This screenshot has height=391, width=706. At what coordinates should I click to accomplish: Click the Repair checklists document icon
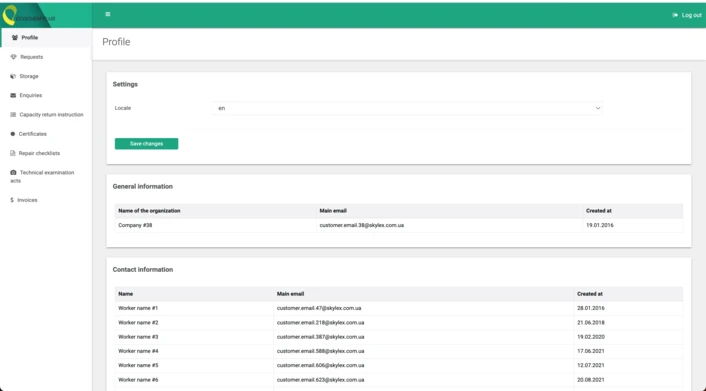[13, 153]
